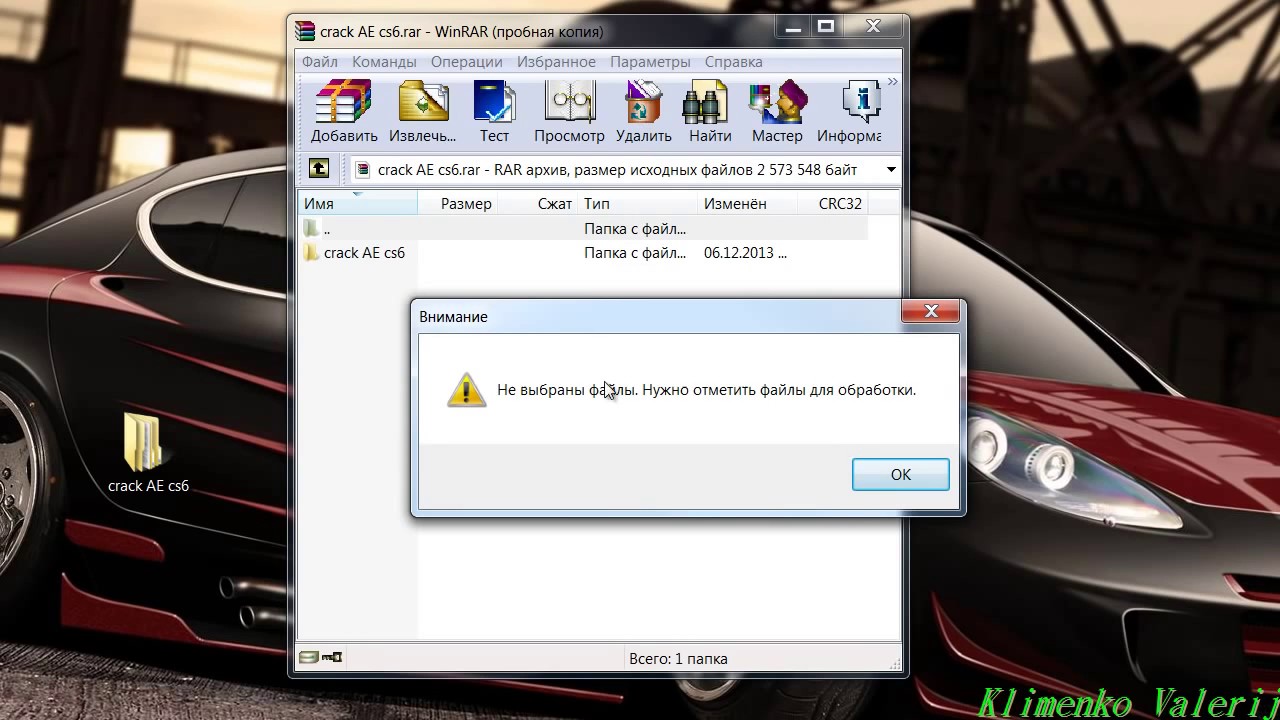Select crack AE cs6 desktop folder icon
This screenshot has height=720, width=1280.
point(148,453)
